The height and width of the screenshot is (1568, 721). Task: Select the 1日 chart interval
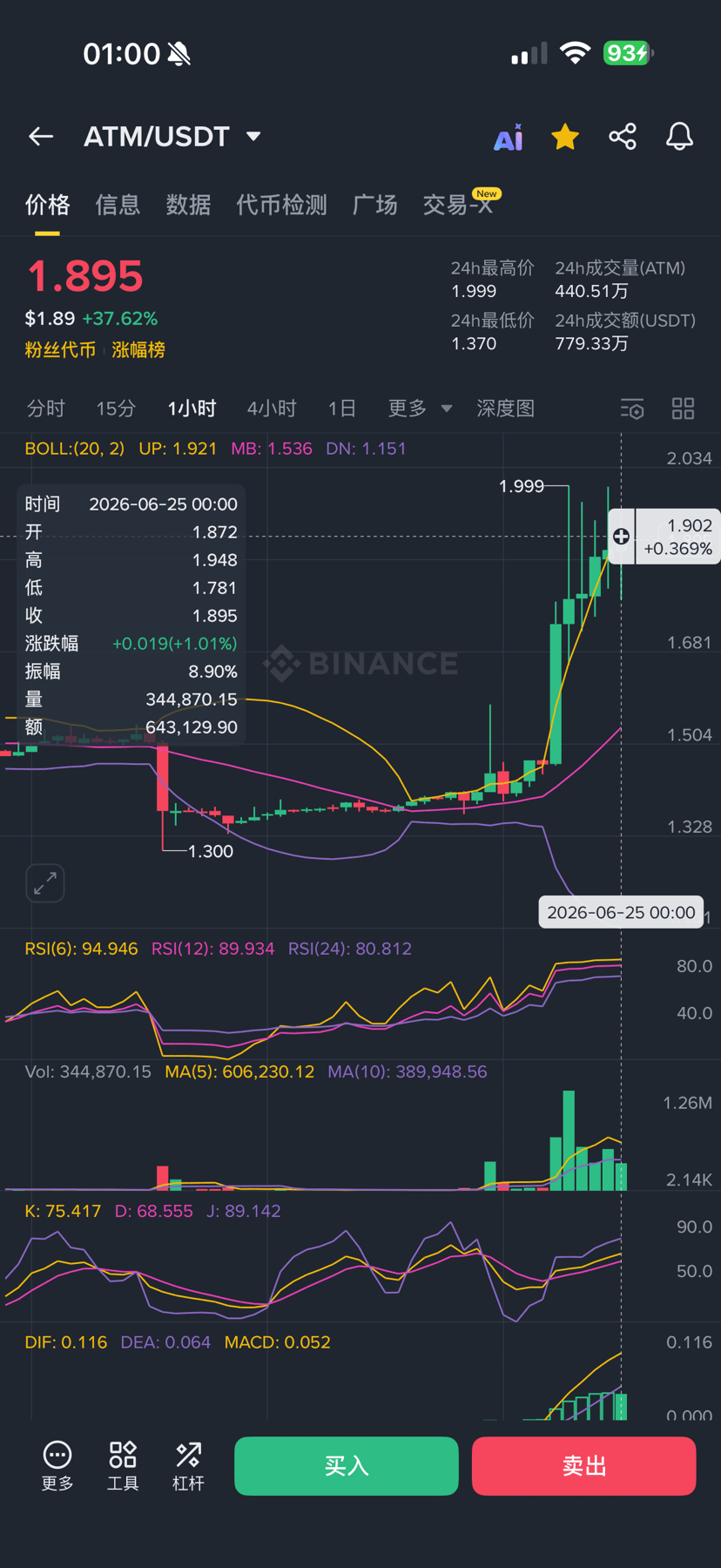pyautogui.click(x=341, y=409)
